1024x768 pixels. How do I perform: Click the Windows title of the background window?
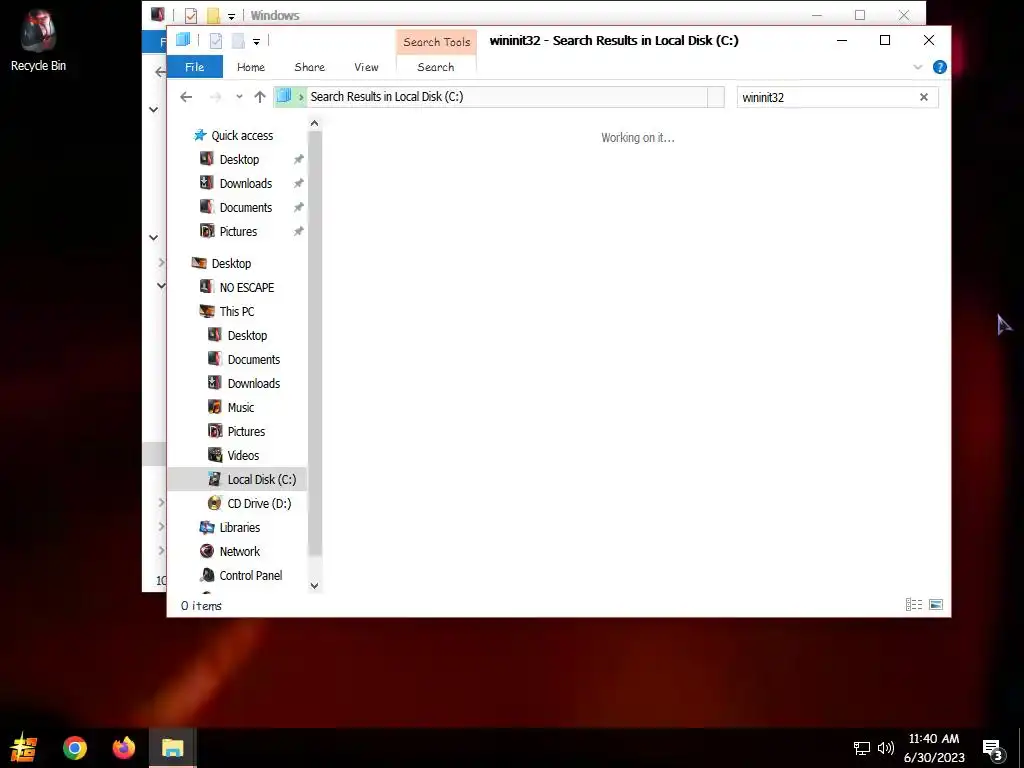click(x=275, y=15)
